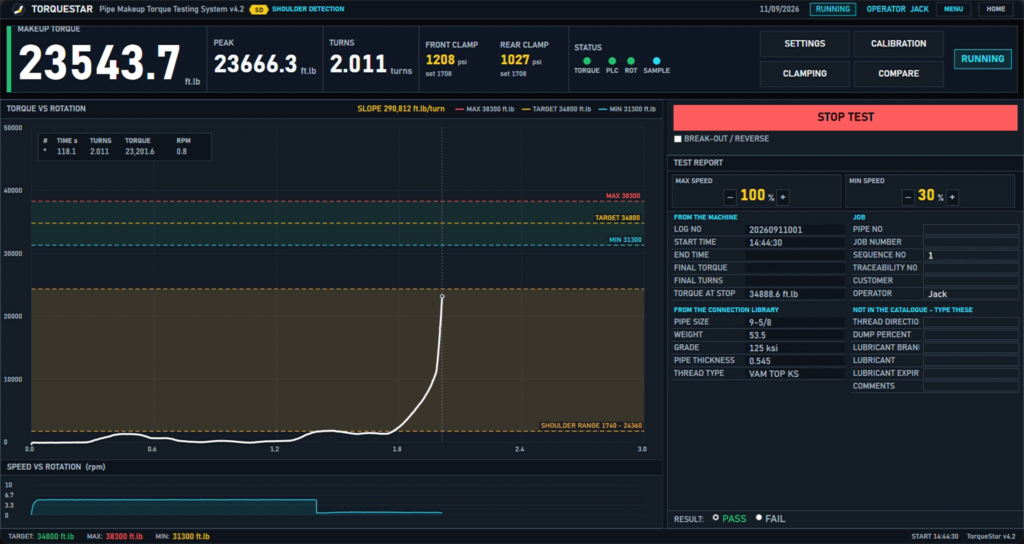Viewport: 1024px width, 544px height.
Task: Click the SLOPE 290,812 ft.lb/turn readout
Action: click(x=401, y=109)
